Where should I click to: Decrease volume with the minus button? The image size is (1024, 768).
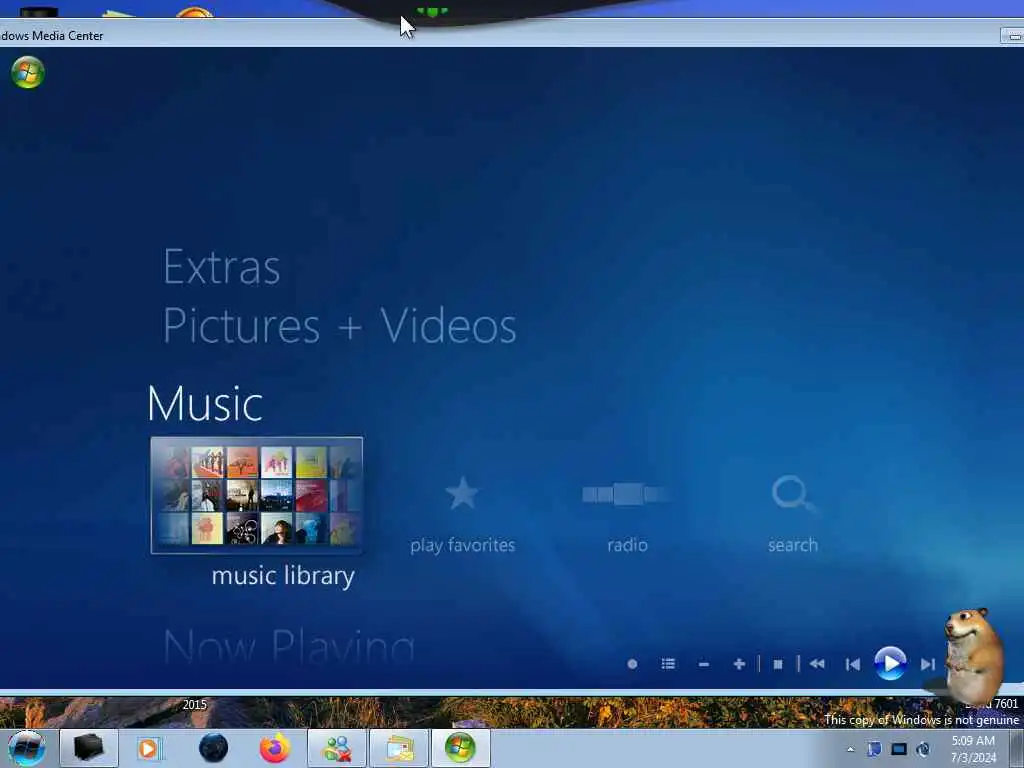click(703, 664)
